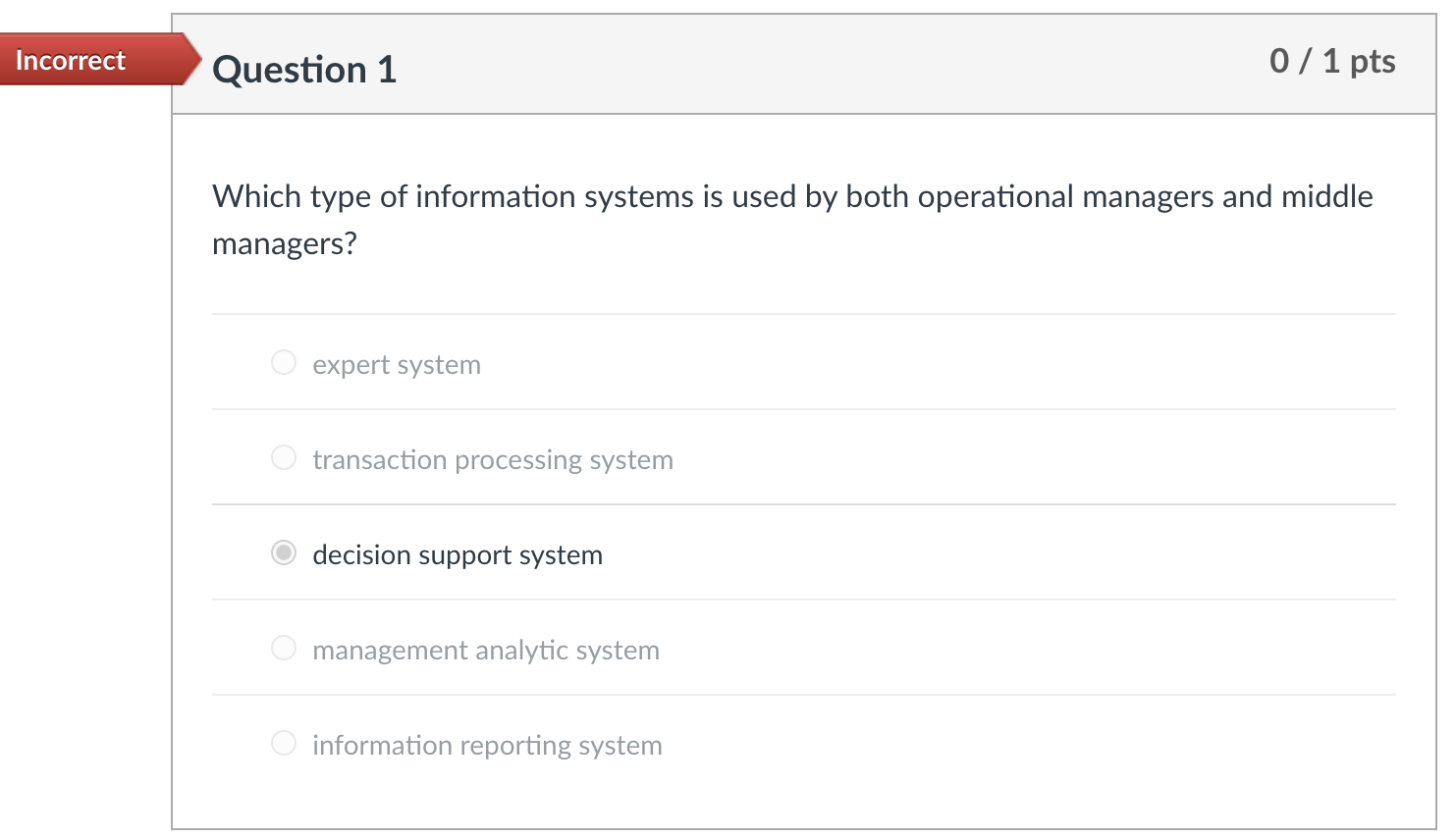Select the expert system radio button
Screen dimensions: 1456x839
[x=284, y=363]
